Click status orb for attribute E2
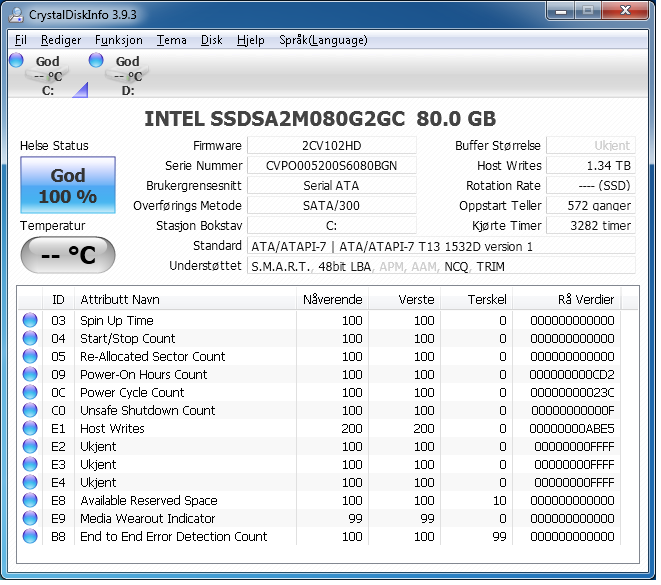The width and height of the screenshot is (661, 585). pos(30,446)
